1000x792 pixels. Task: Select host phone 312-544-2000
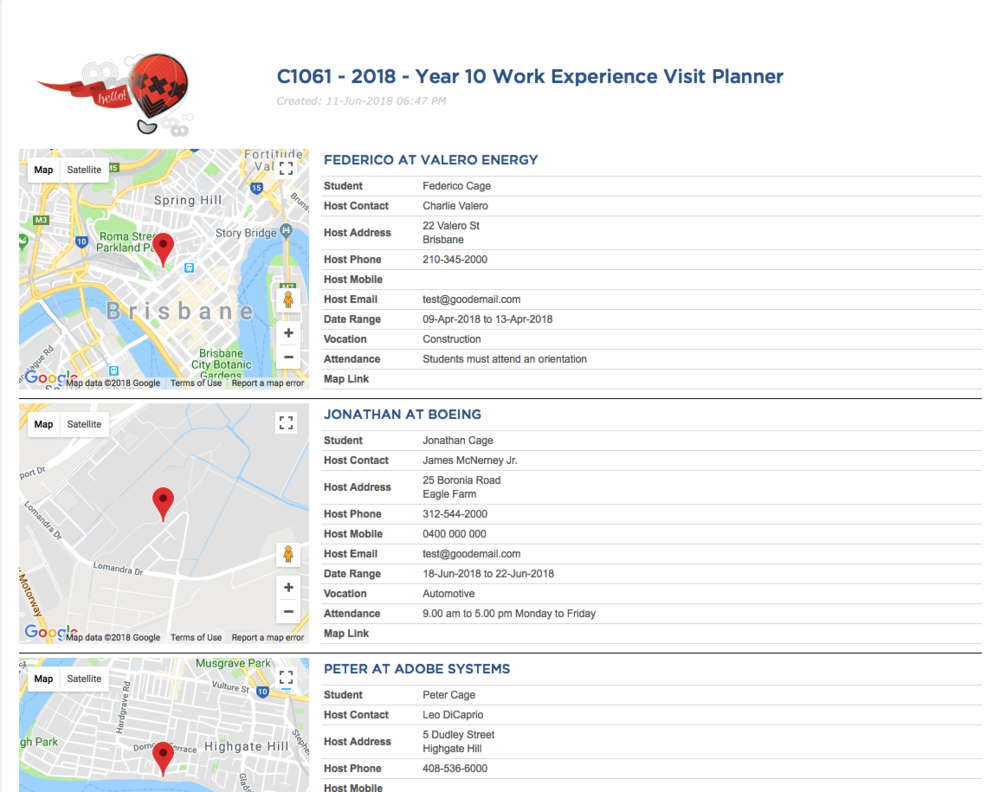coord(455,514)
